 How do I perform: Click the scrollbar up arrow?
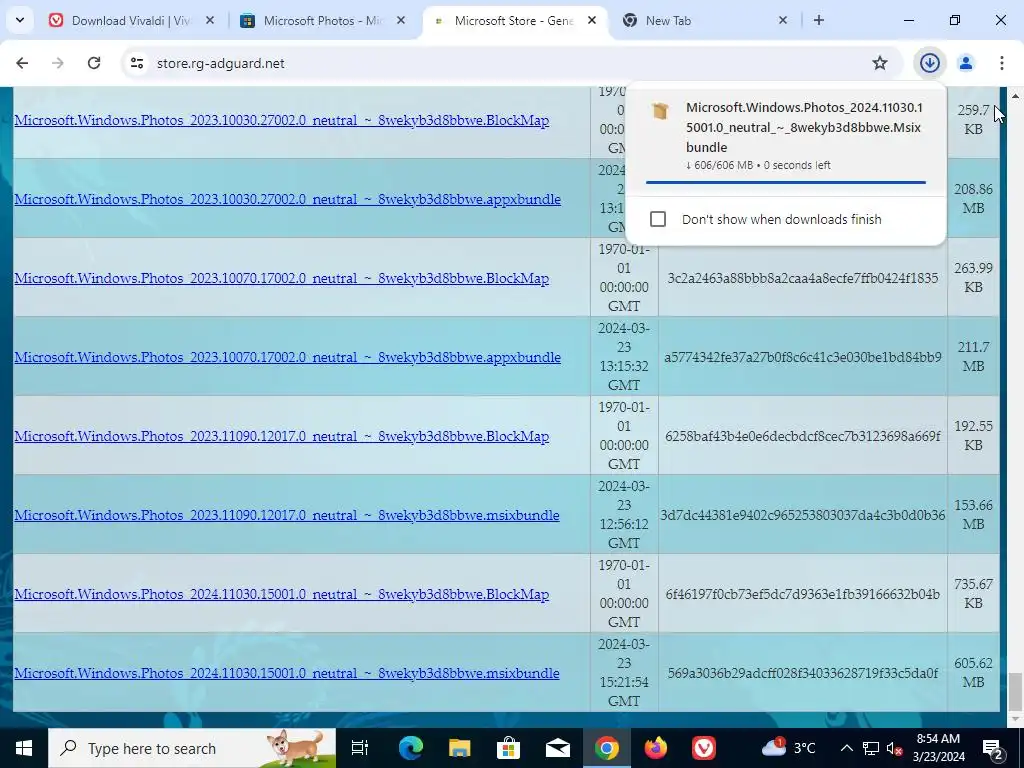pos(1015,95)
